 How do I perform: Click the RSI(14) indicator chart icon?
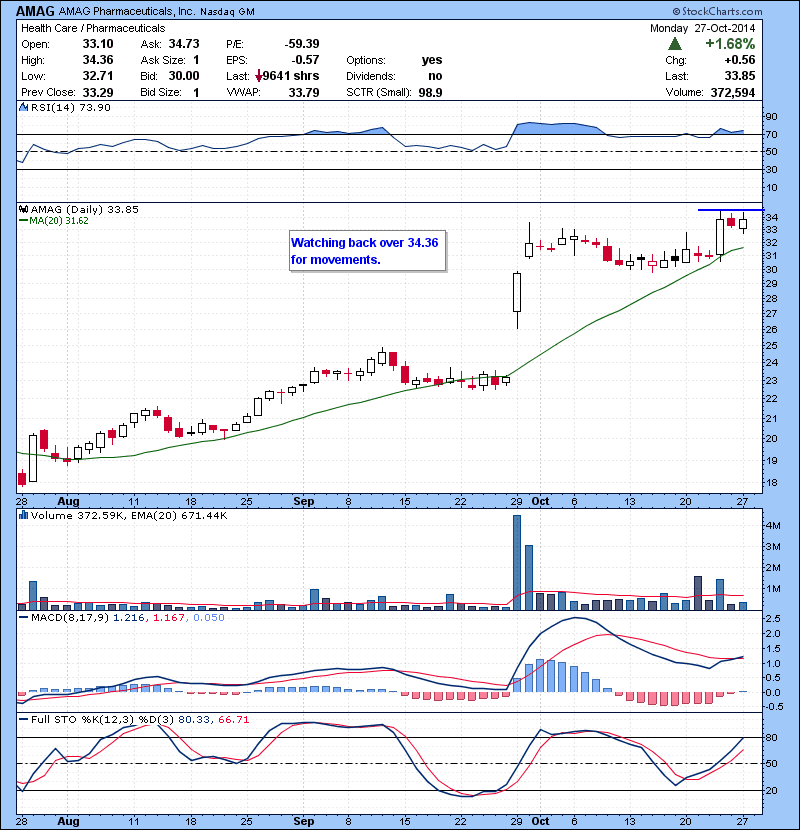[23, 107]
